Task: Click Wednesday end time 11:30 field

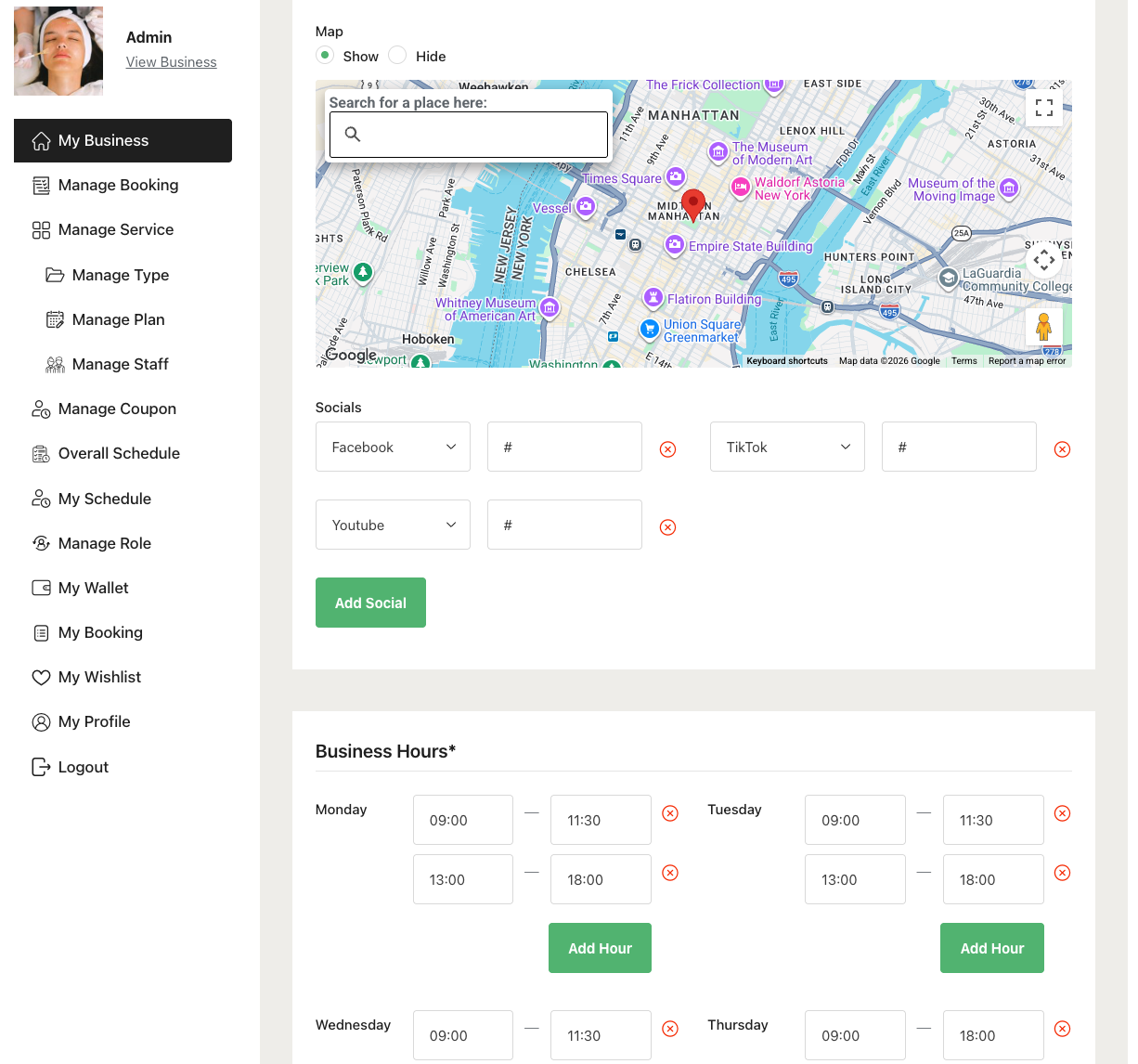Action: pos(601,1035)
